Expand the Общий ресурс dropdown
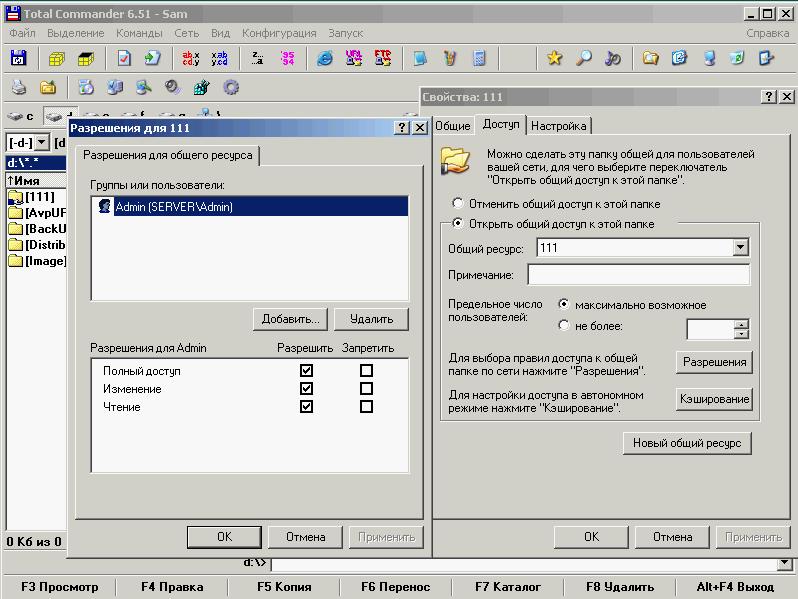 [x=740, y=247]
